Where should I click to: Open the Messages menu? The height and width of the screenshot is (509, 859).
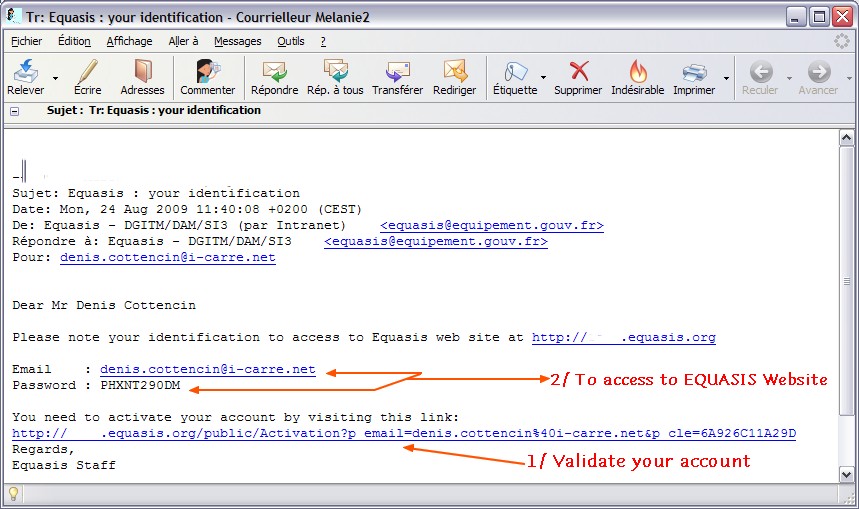(238, 41)
